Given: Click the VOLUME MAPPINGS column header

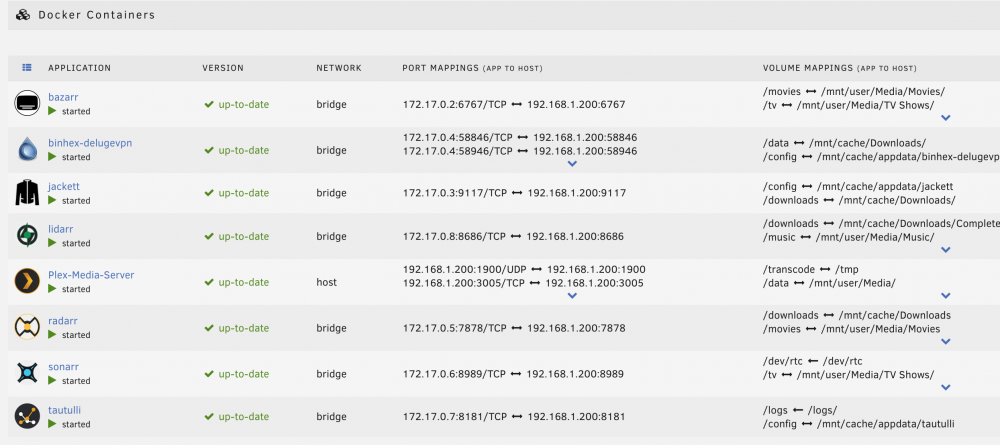Looking at the screenshot, I should click(x=839, y=68).
